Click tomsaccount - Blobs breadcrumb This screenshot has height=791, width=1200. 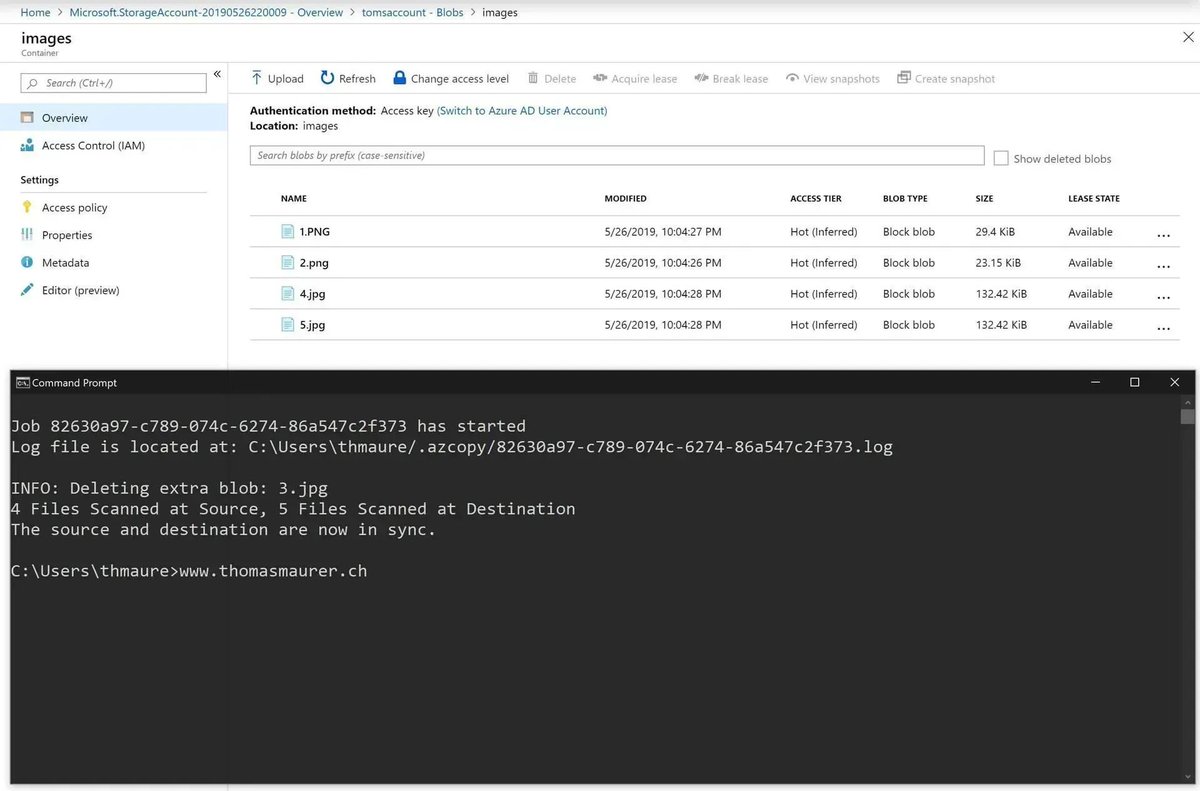413,12
